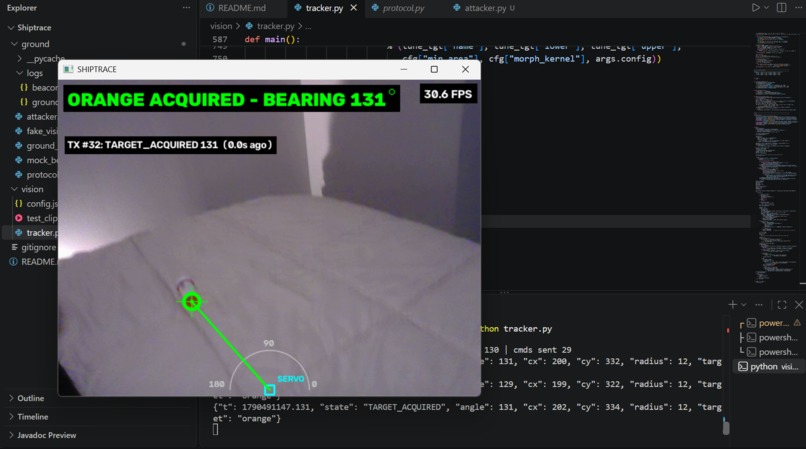This screenshot has width=806, height=449.
Task: Open the attacker.py editor tab
Action: tap(485, 8)
